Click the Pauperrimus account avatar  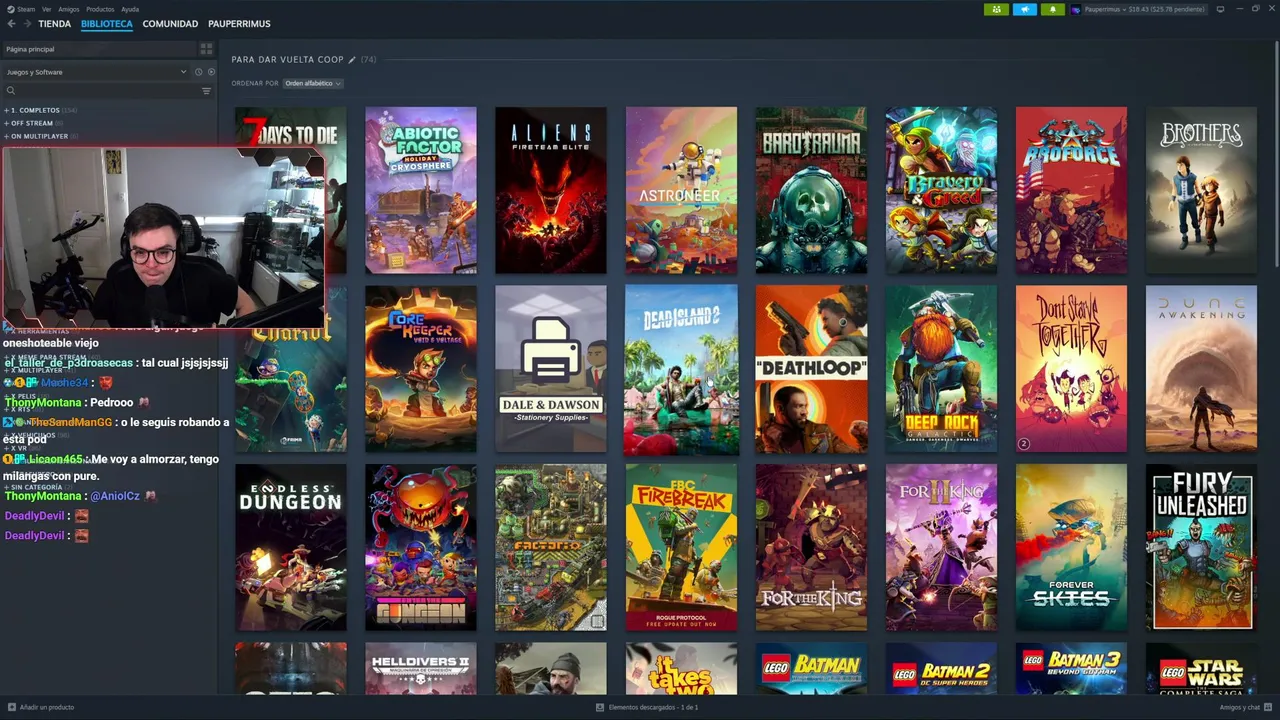(x=1076, y=9)
